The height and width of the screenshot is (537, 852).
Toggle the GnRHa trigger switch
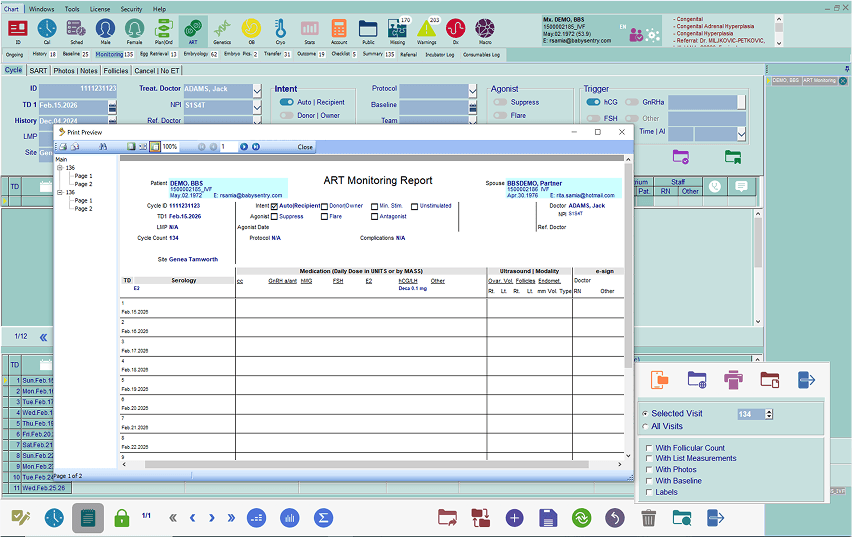pos(631,102)
